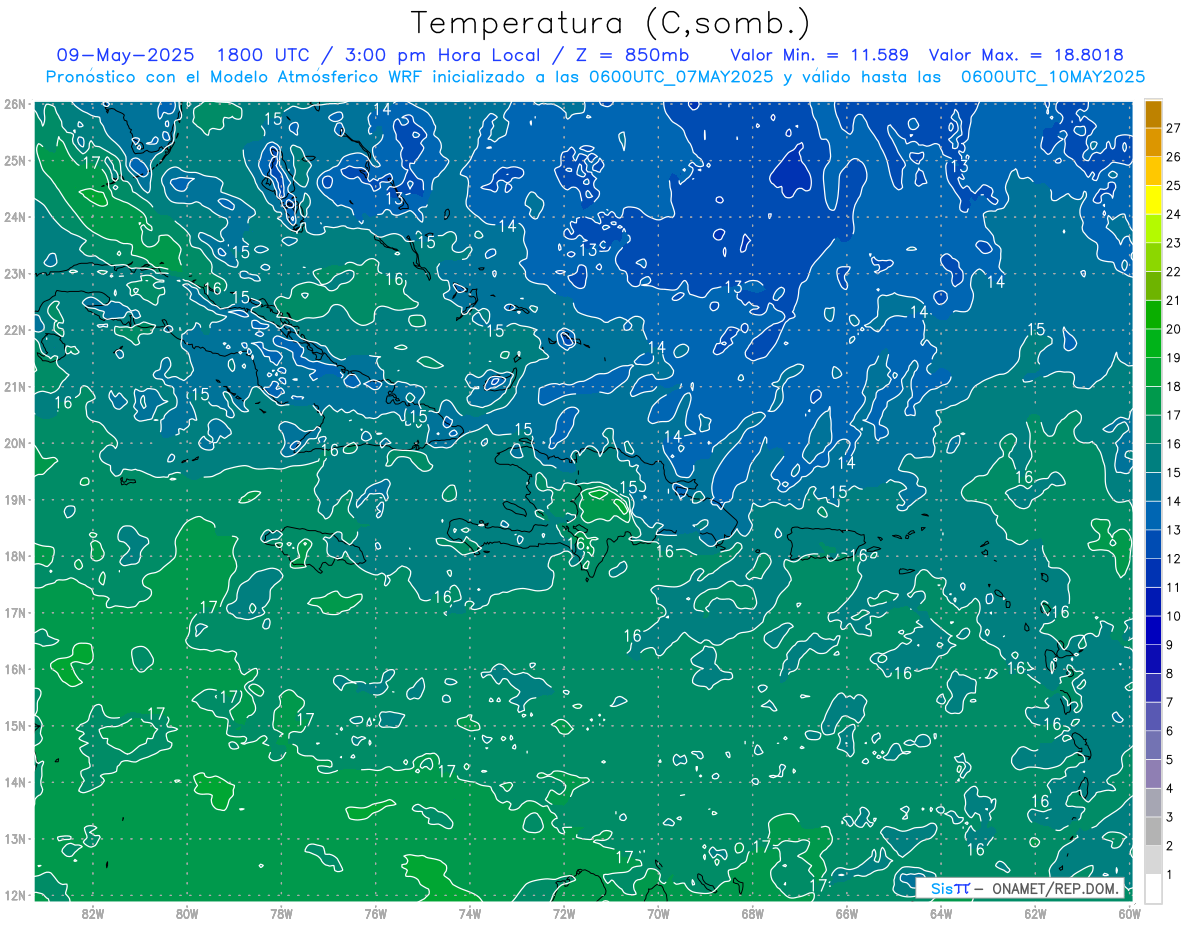This screenshot has height=927, width=1200.
Task: Click the yellow colorbar segment between 24 and 25
Action: (x=1154, y=200)
